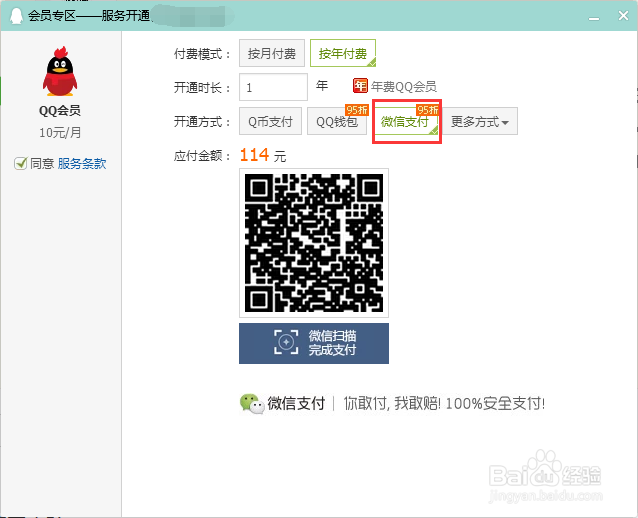Toggle the 同意 agreement checkbox
638x518 pixels.
point(20,164)
